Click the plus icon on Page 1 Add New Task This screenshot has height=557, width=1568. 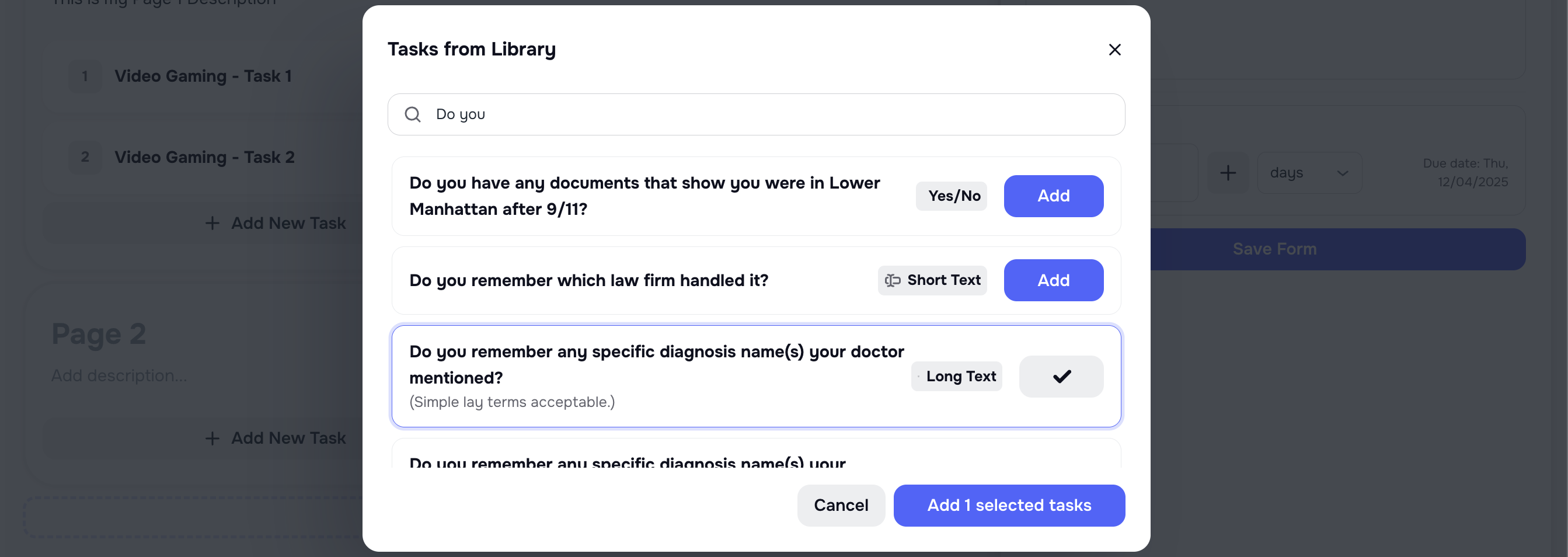click(x=212, y=223)
